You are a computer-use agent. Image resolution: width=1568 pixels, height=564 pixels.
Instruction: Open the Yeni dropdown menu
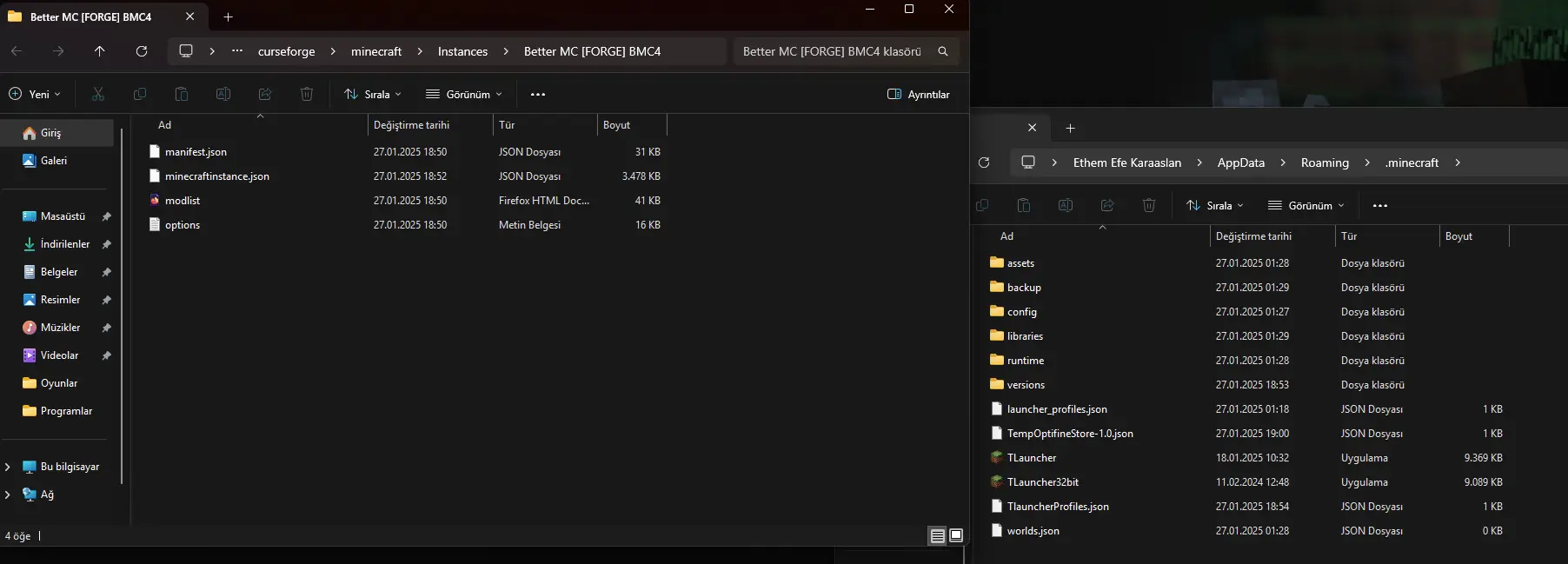click(35, 94)
